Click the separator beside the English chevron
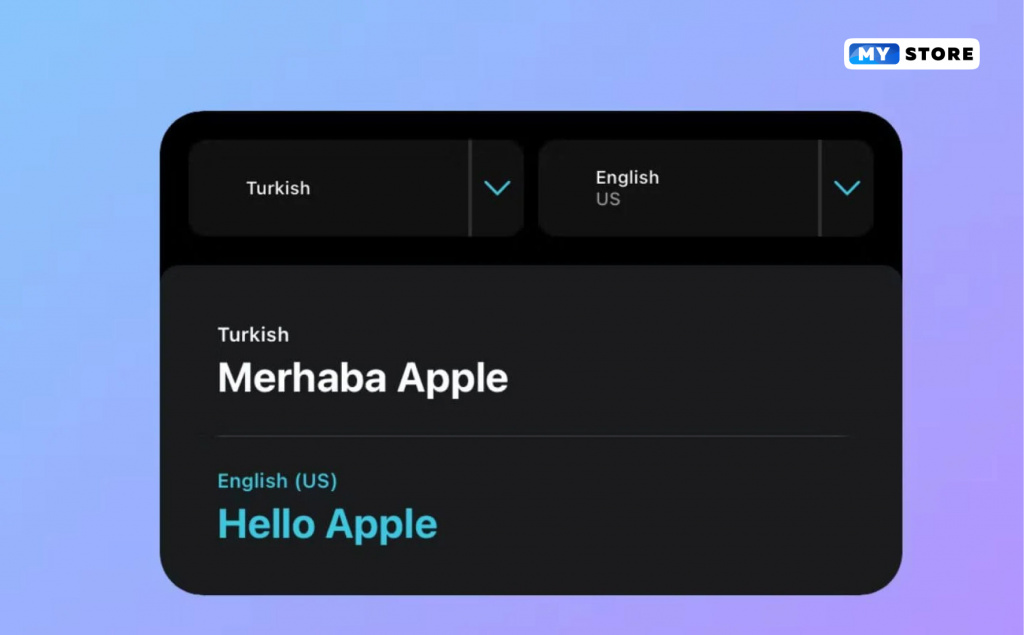The image size is (1024, 635). click(820, 188)
